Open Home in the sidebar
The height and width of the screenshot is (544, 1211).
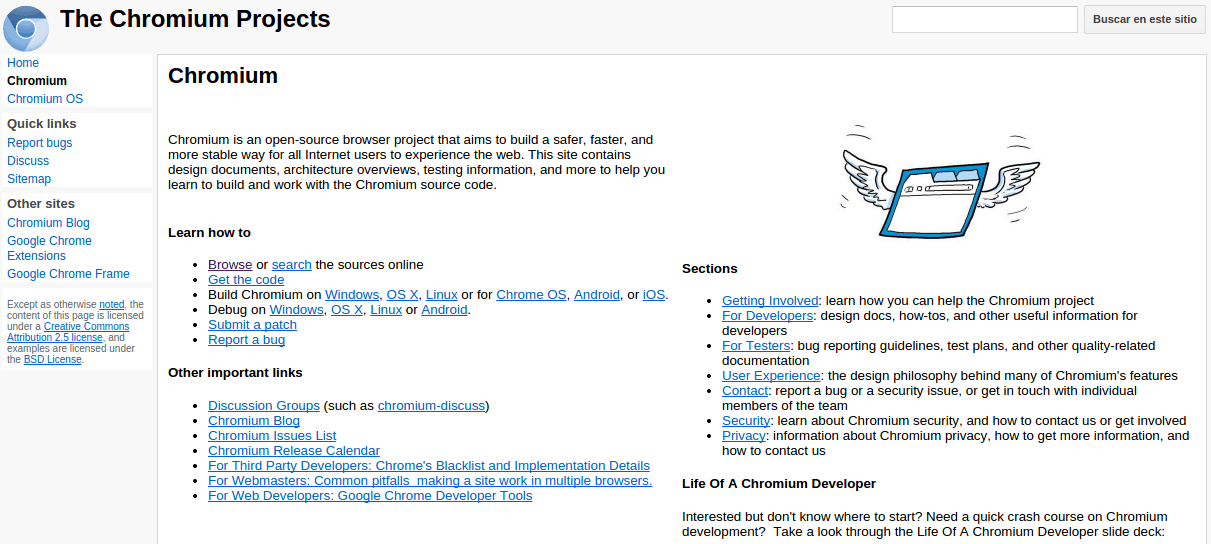pyautogui.click(x=23, y=63)
